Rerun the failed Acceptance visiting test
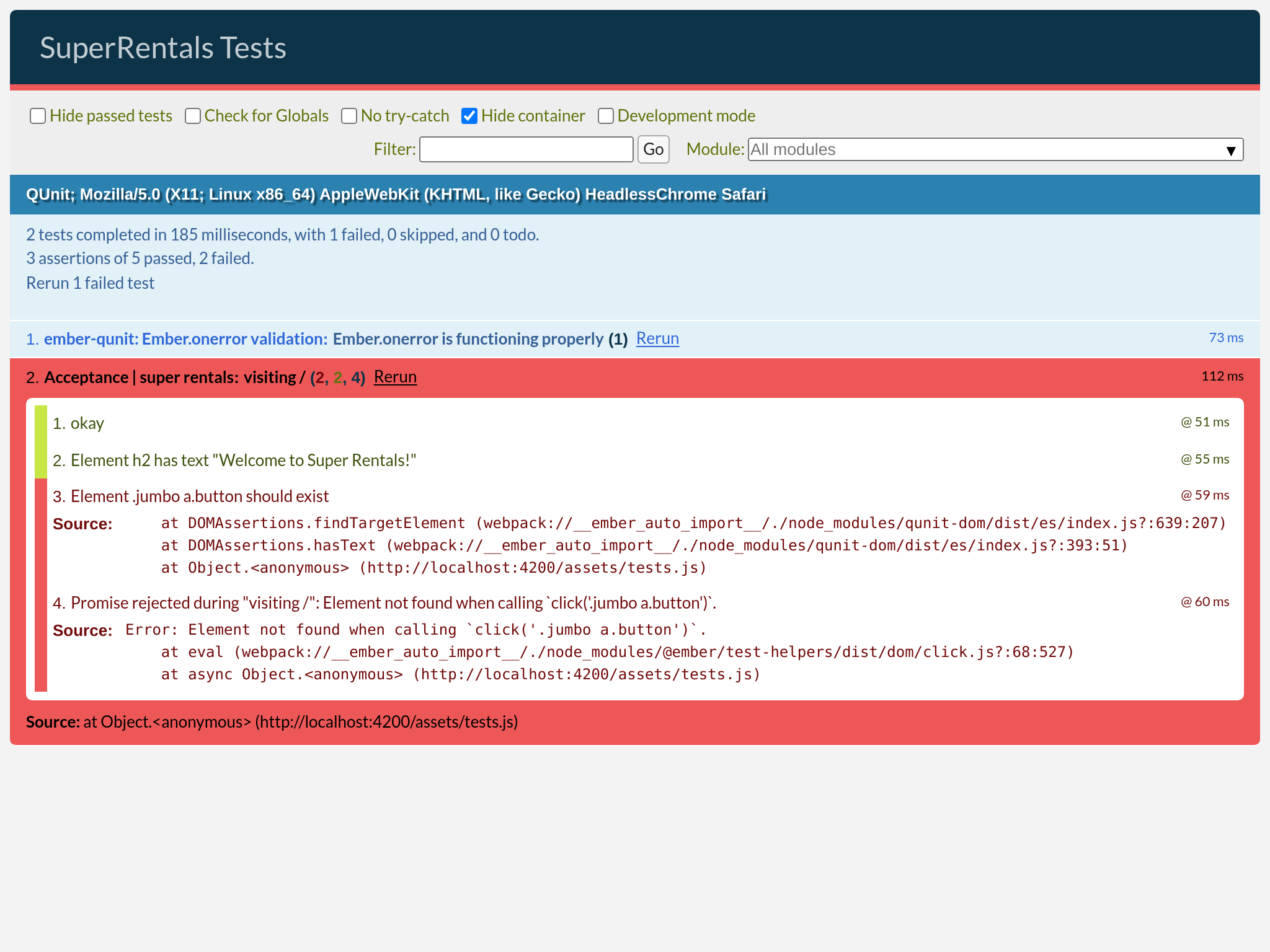The height and width of the screenshot is (952, 1270). (x=395, y=377)
